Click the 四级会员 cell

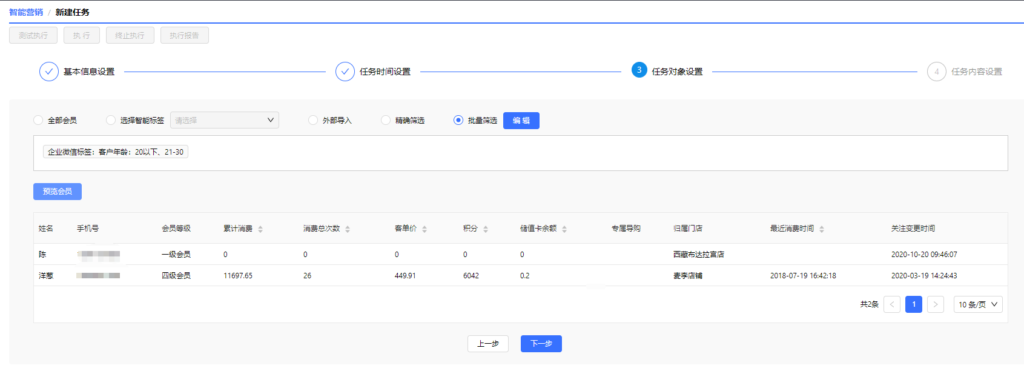pyautogui.click(x=176, y=276)
